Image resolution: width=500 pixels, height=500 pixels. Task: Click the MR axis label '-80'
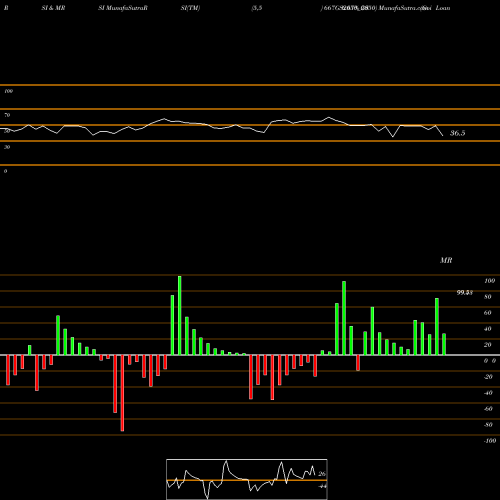coord(488,425)
